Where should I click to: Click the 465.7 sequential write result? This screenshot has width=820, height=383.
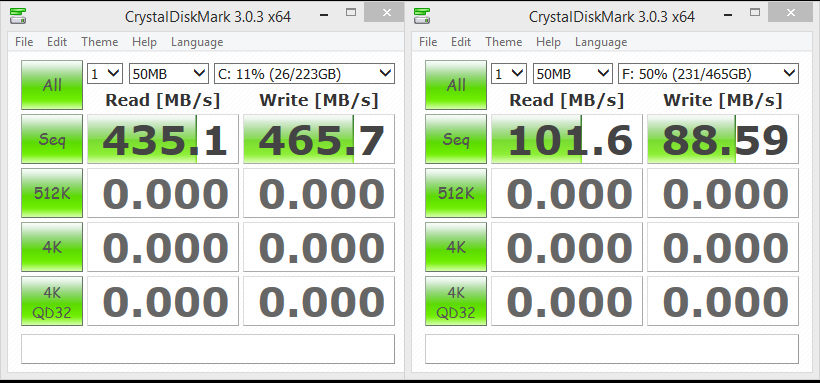(319, 139)
